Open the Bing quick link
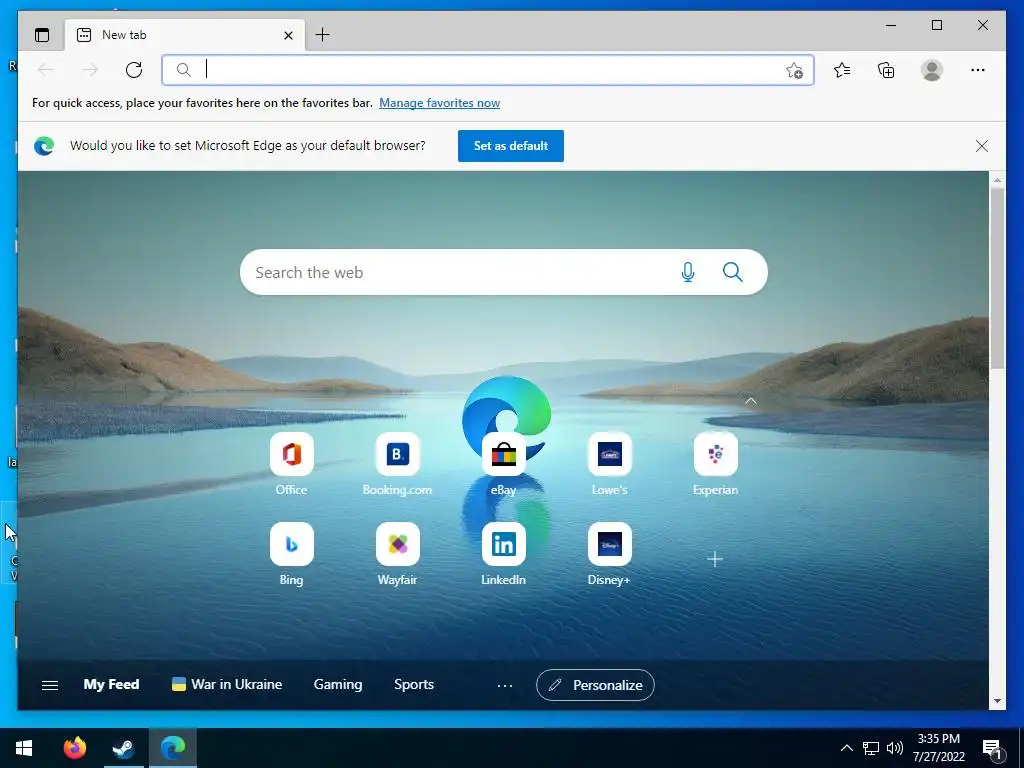This screenshot has height=768, width=1024. click(291, 554)
